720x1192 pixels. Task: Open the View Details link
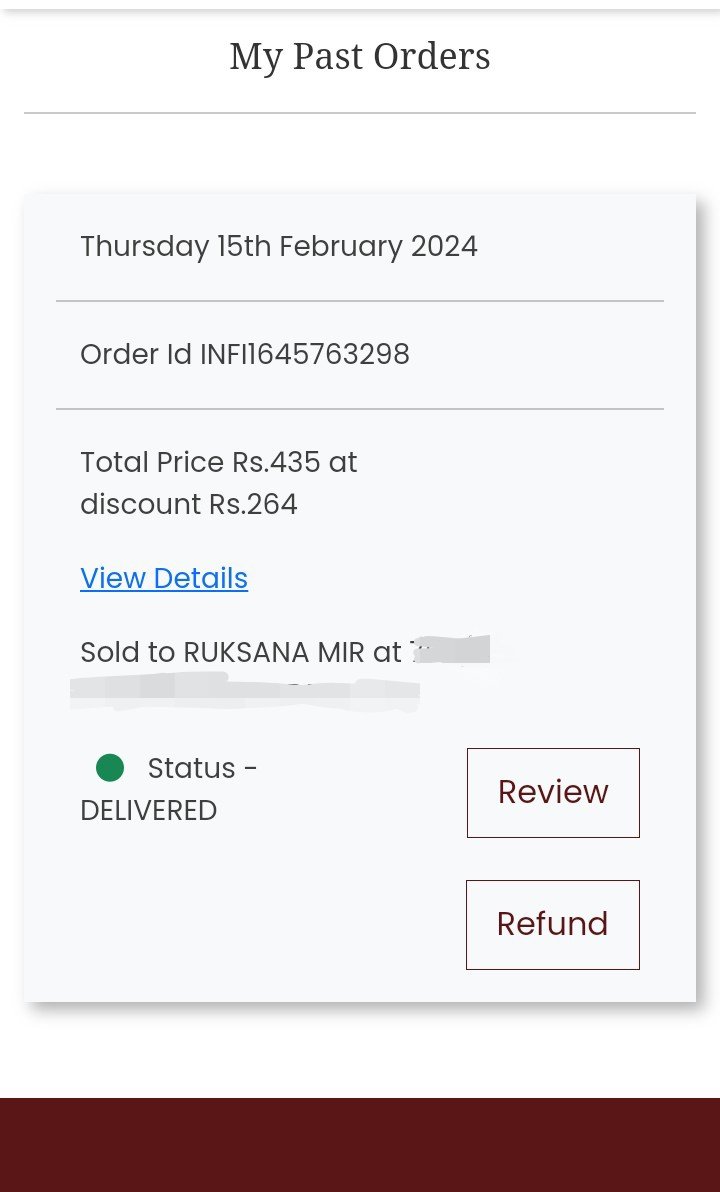pos(164,578)
